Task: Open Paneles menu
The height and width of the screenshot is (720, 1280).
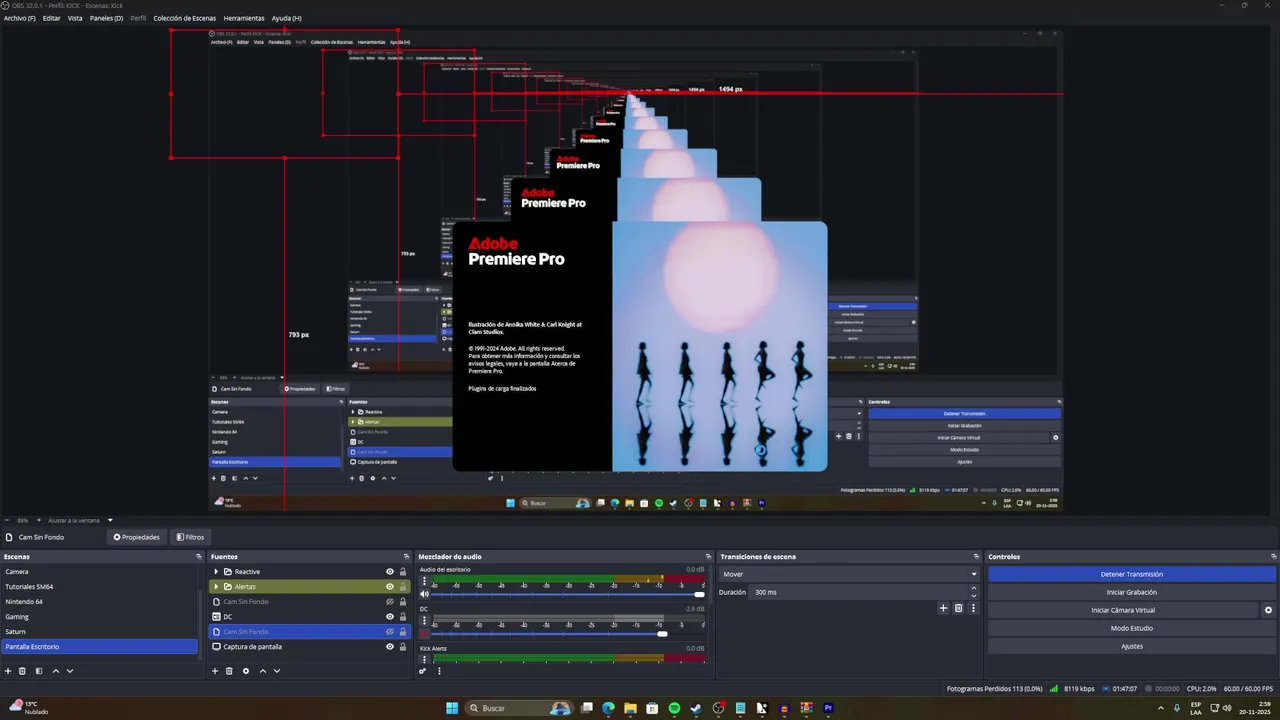Action: tap(106, 18)
